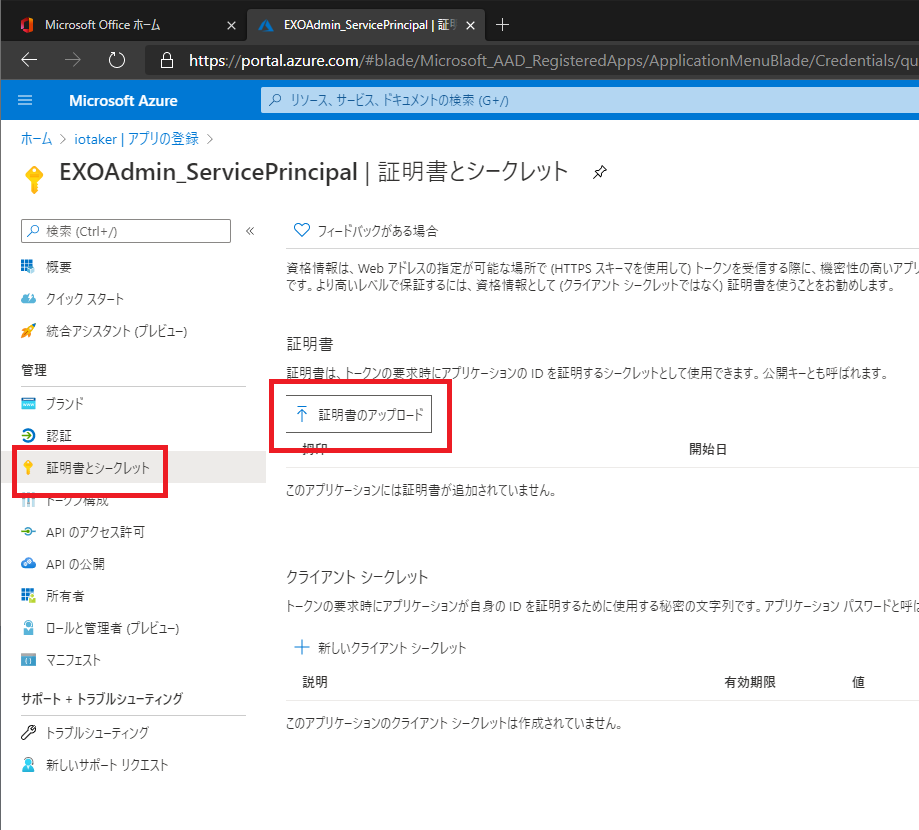Click 証明書のアップロード button
The width and height of the screenshot is (919, 830).
click(x=359, y=415)
